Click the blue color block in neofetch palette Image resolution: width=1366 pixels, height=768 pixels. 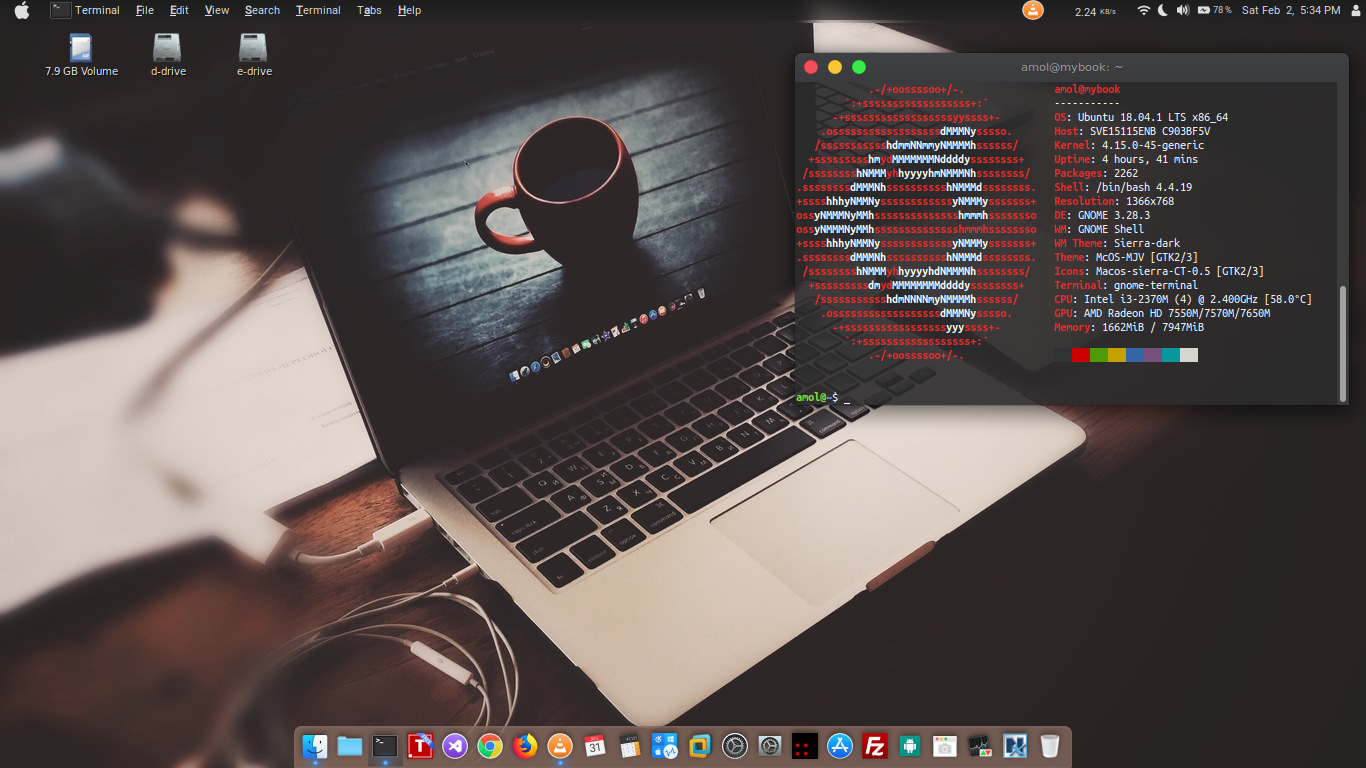(x=1135, y=355)
